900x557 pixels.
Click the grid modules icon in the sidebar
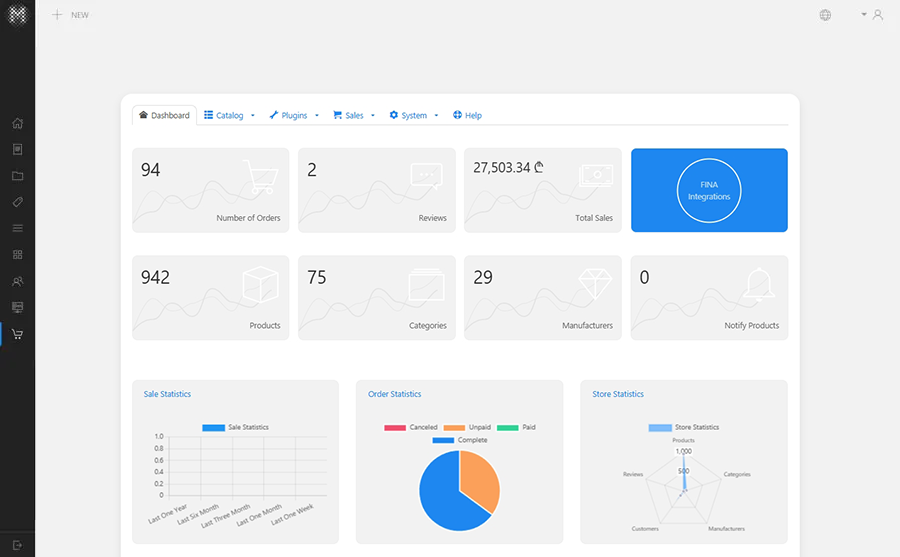pyautogui.click(x=17, y=255)
